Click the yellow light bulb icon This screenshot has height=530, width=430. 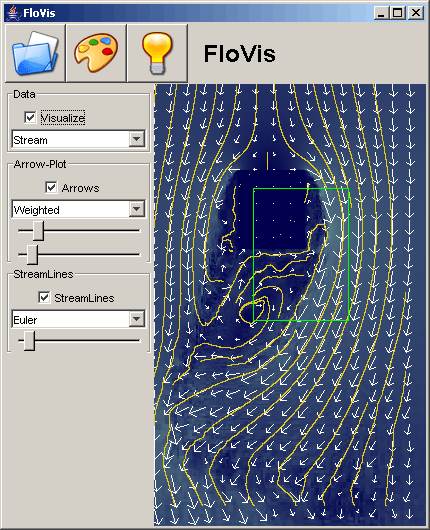[157, 53]
